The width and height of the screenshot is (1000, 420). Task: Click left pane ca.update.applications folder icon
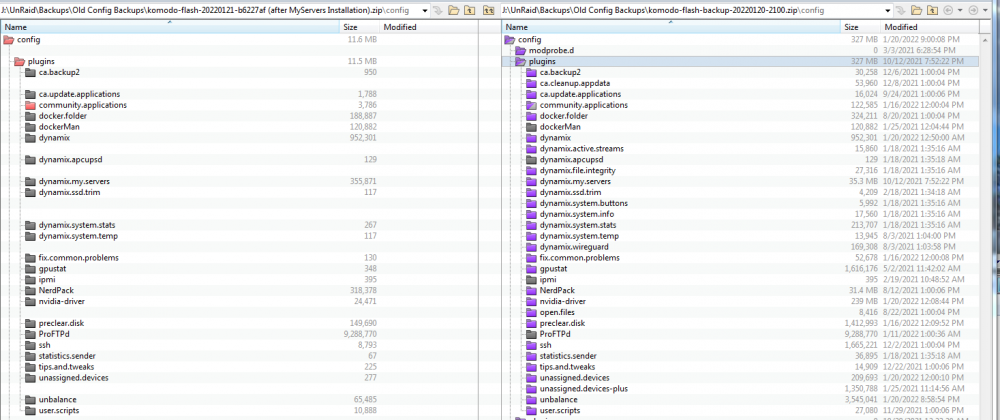tap(31, 94)
